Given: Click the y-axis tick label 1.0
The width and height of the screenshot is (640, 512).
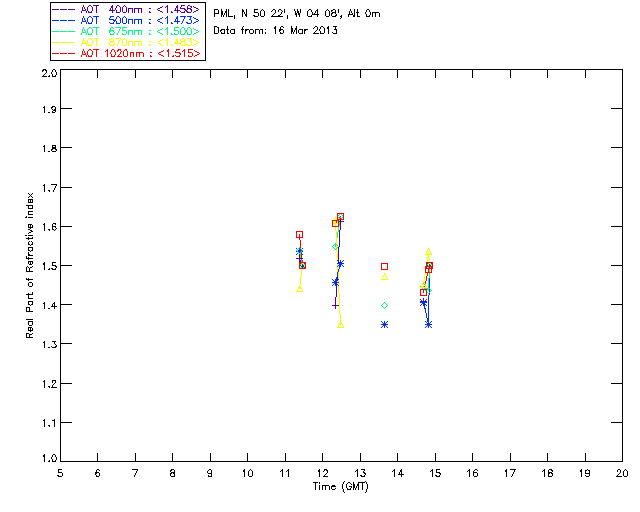Looking at the screenshot, I should click(x=49, y=458).
